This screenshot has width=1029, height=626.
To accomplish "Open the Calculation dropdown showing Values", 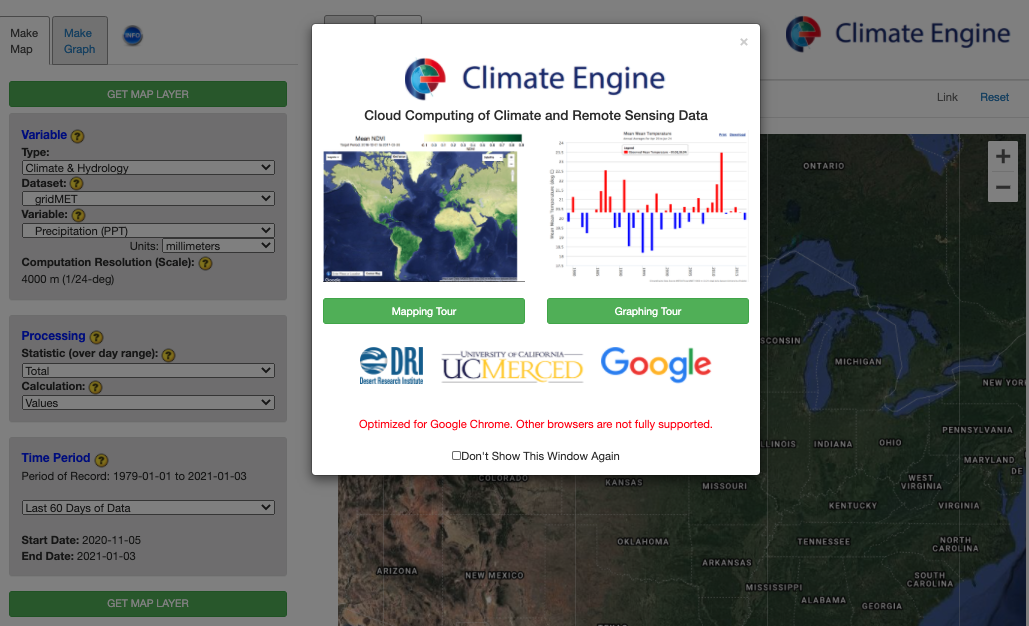I will [148, 402].
